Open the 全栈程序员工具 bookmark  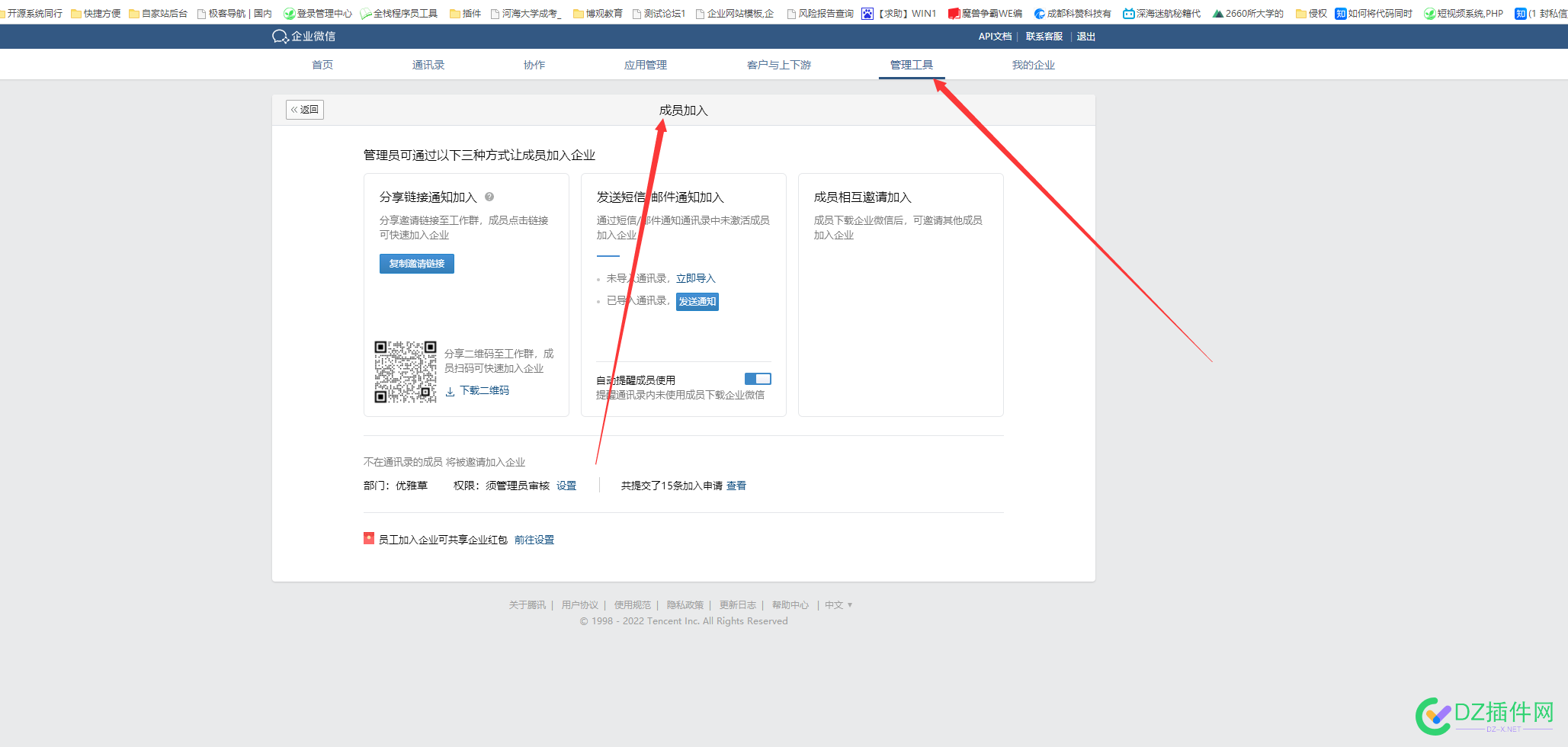coord(399,14)
